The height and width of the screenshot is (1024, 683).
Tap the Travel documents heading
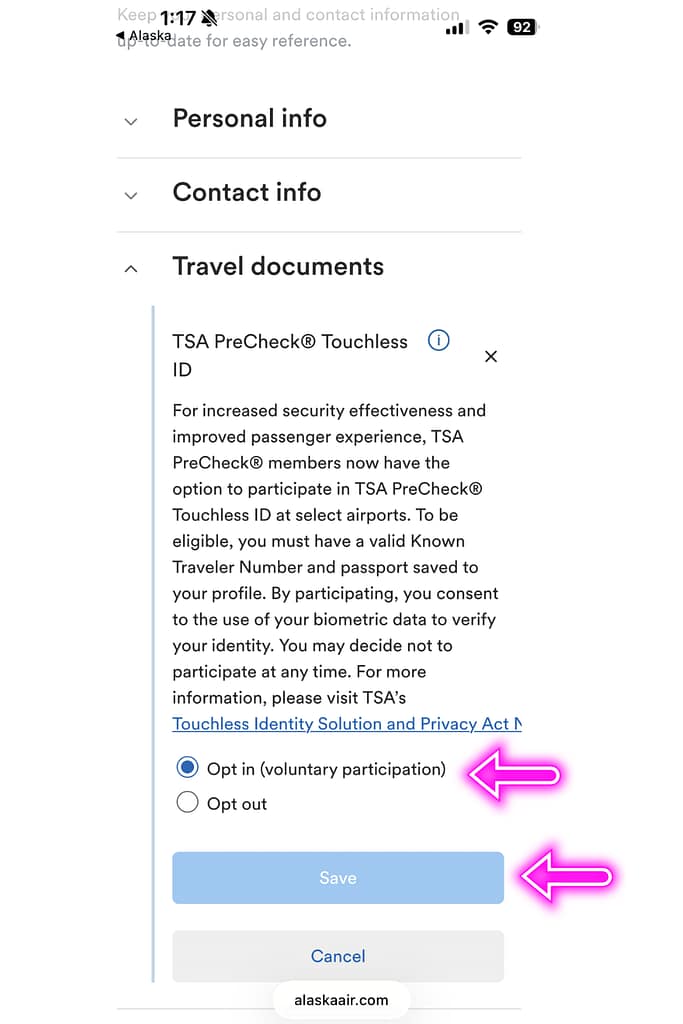pyautogui.click(x=278, y=267)
